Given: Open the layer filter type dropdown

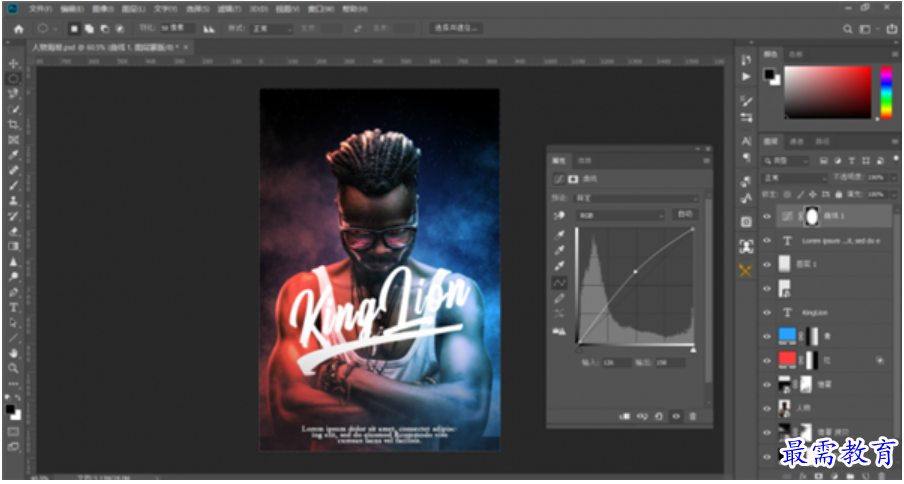Looking at the screenshot, I should coord(785,161).
